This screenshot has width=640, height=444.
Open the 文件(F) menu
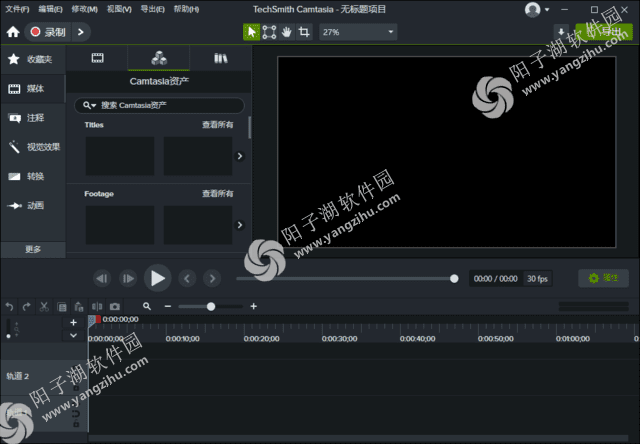click(17, 9)
